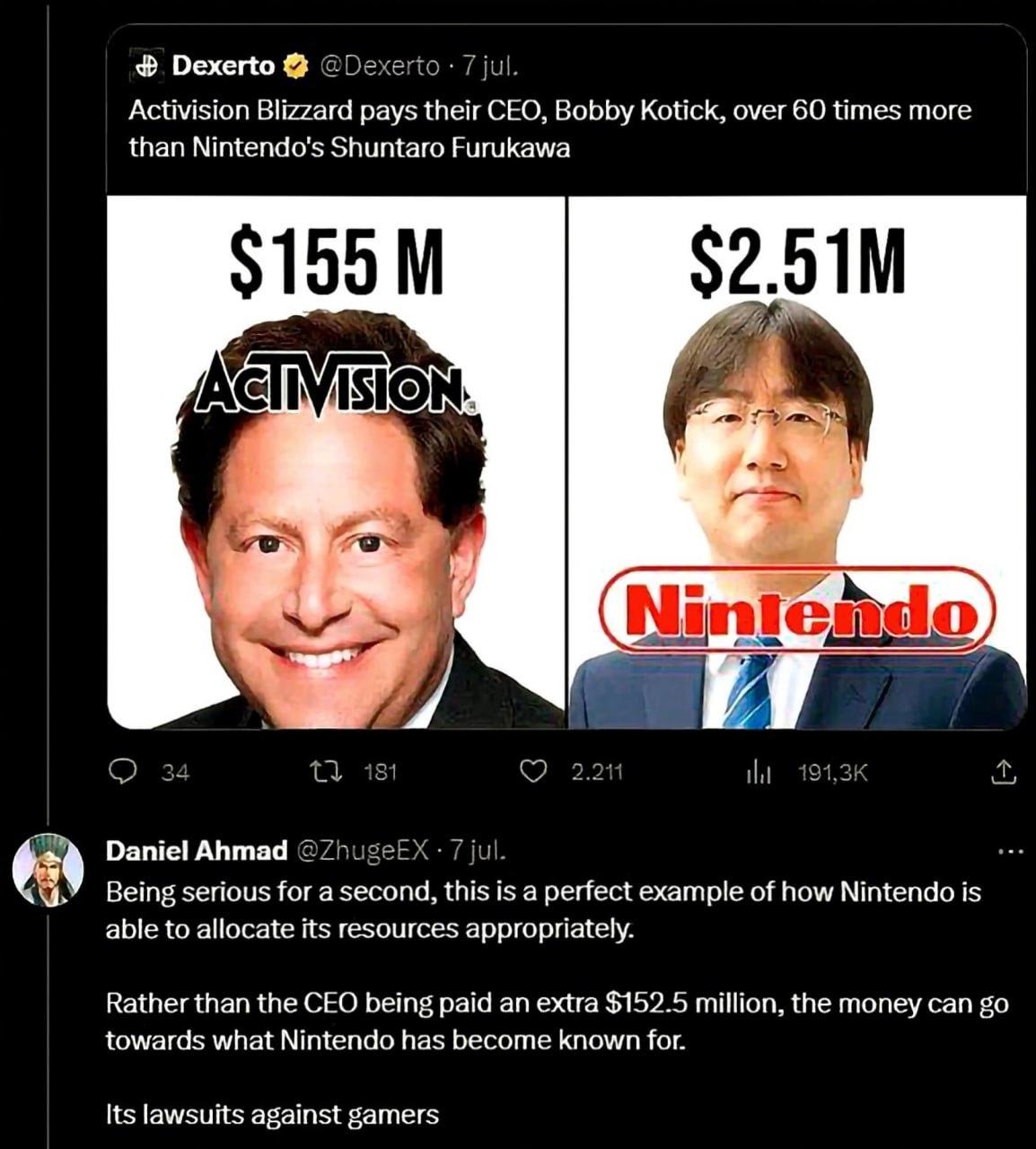Open Daniel Ahmad display name link

pos(197,851)
